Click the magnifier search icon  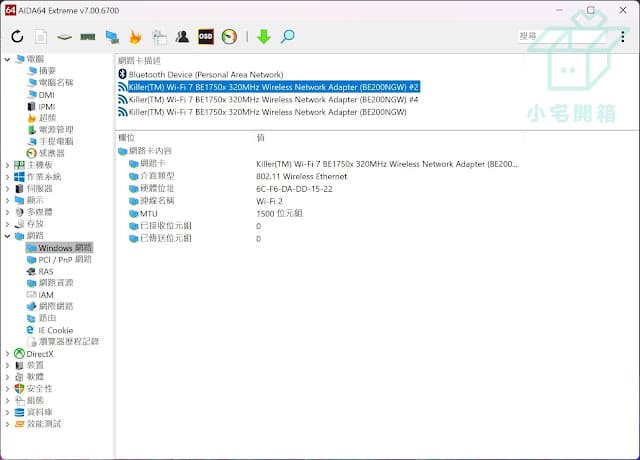[287, 37]
